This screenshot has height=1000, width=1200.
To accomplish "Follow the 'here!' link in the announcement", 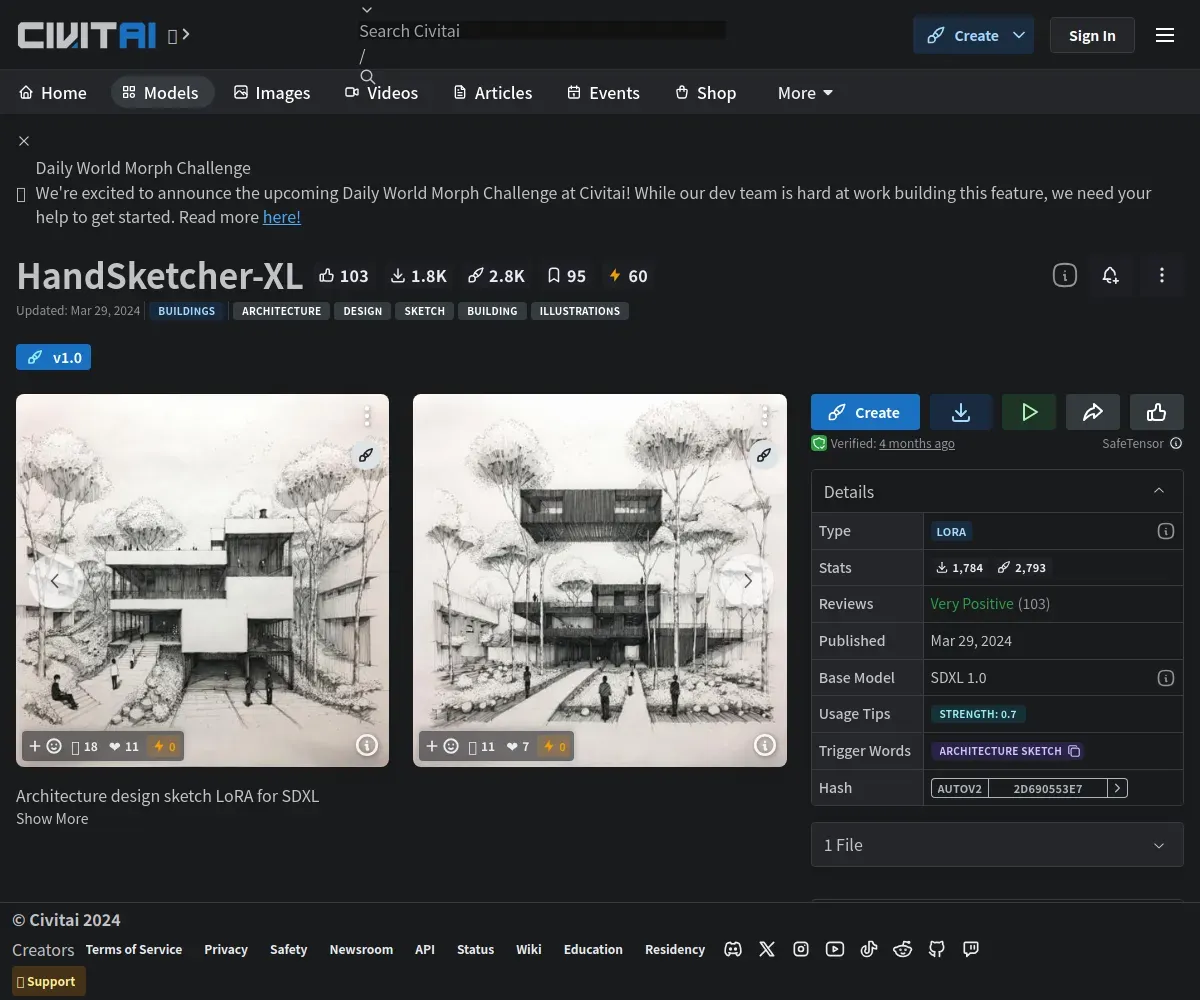I will pyautogui.click(x=282, y=217).
